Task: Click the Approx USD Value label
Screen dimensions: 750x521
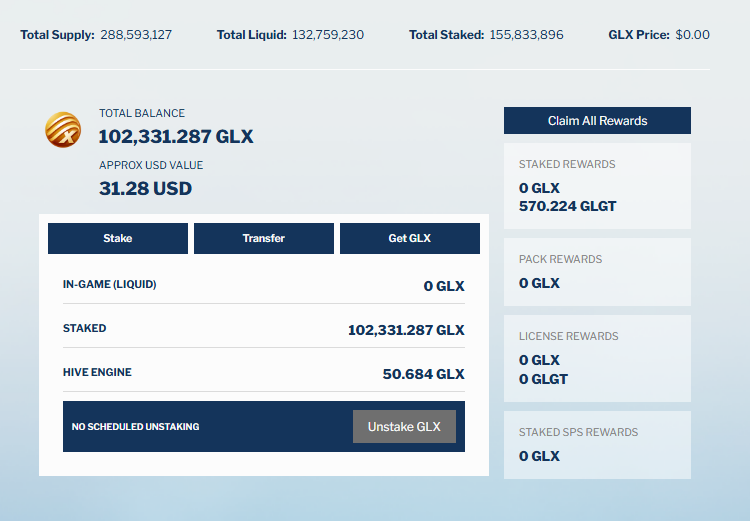Action: 151,166
